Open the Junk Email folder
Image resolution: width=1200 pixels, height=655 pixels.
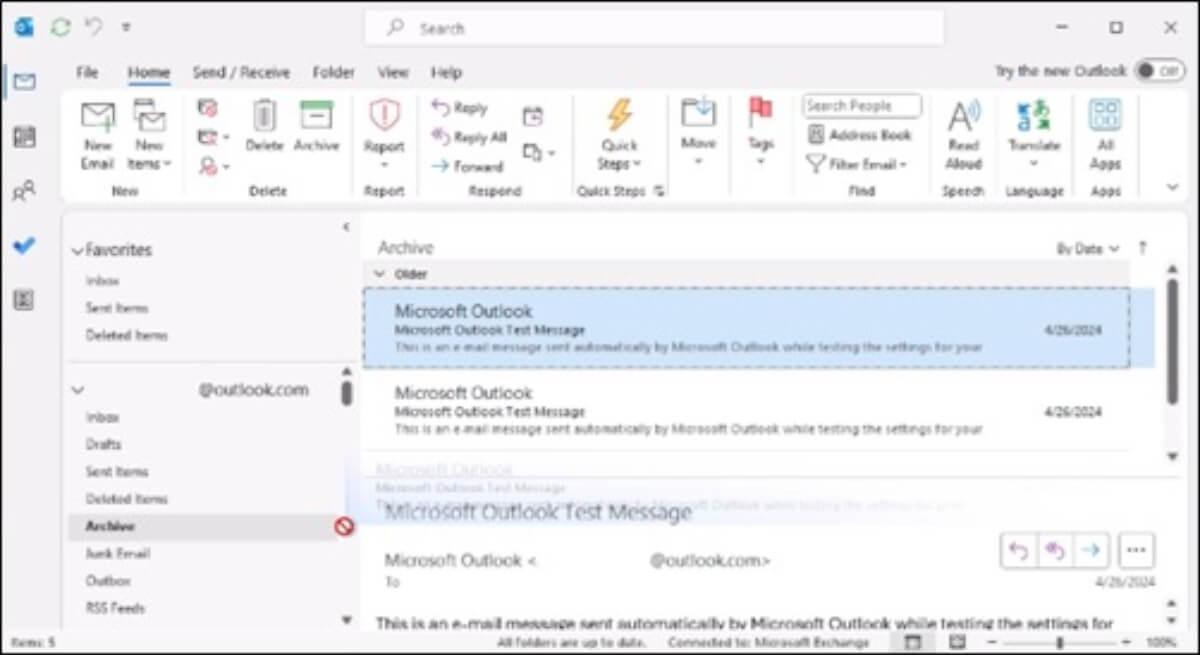tap(118, 553)
